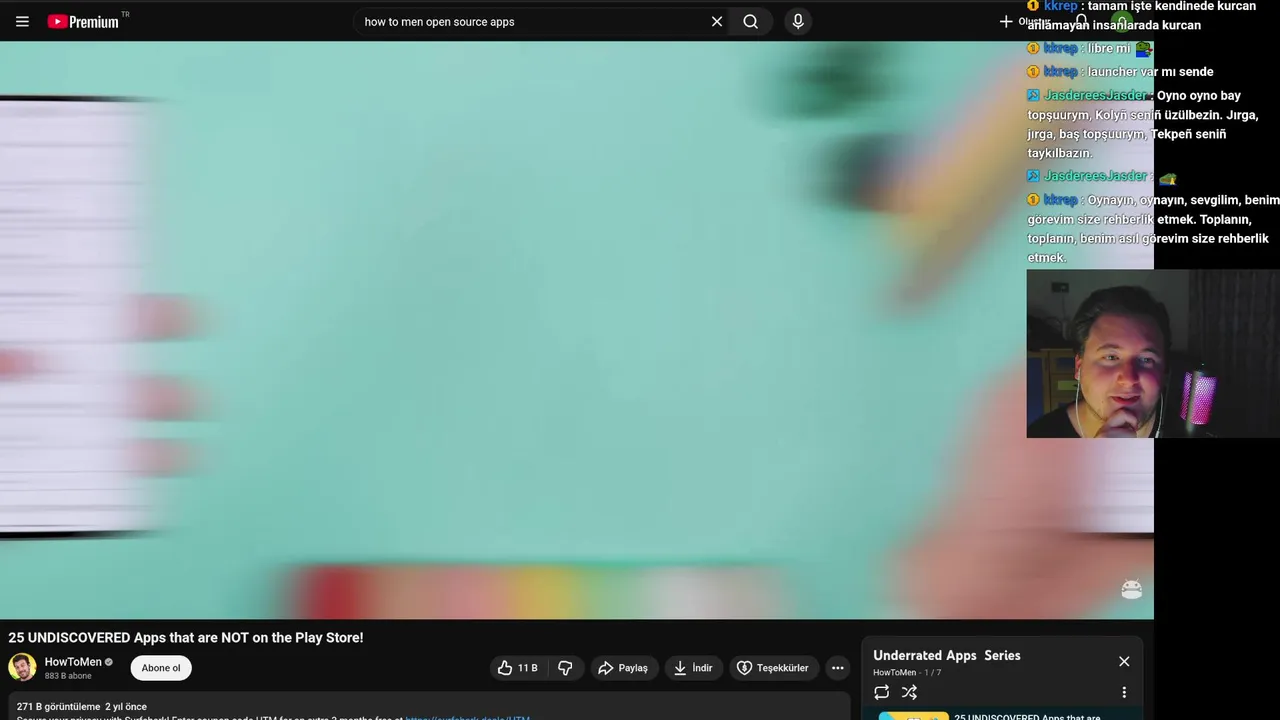The width and height of the screenshot is (1280, 720).
Task: Click the verified badge next to HowToMen
Action: 109,662
